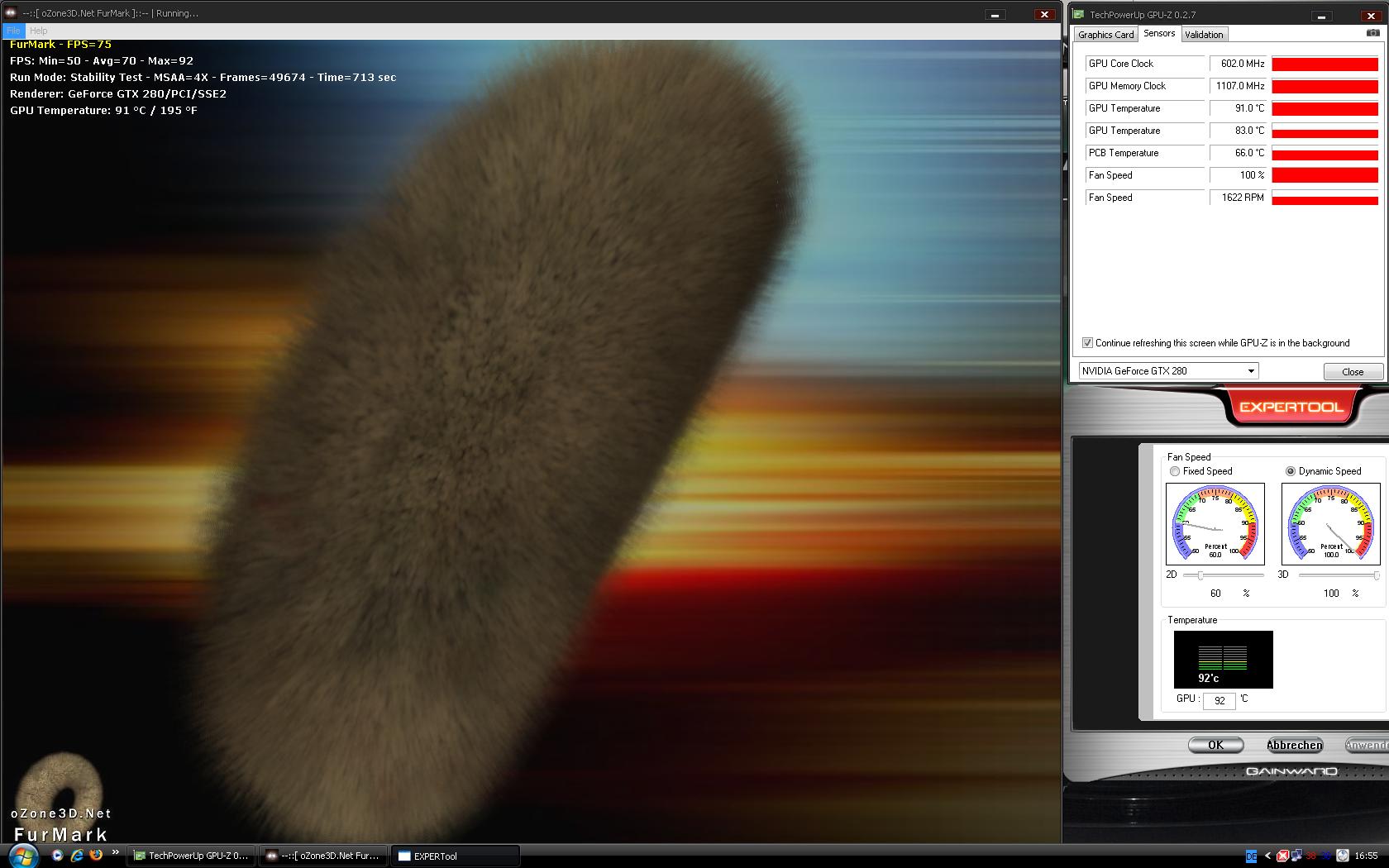This screenshot has height=868, width=1389.
Task: Open the Validation tab in GPU-Z
Action: pos(1204,35)
